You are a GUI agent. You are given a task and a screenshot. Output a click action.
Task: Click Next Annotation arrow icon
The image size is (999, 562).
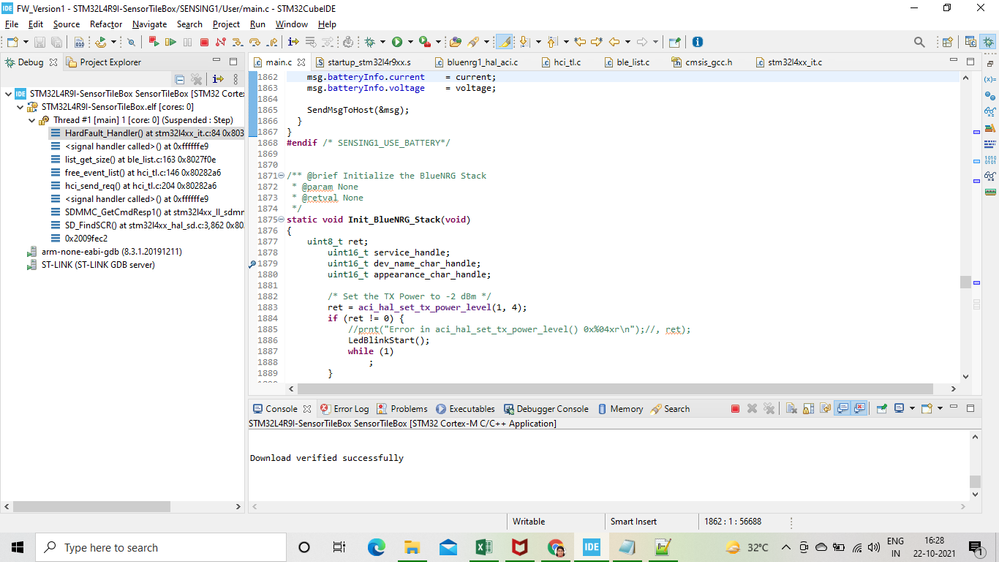(524, 42)
